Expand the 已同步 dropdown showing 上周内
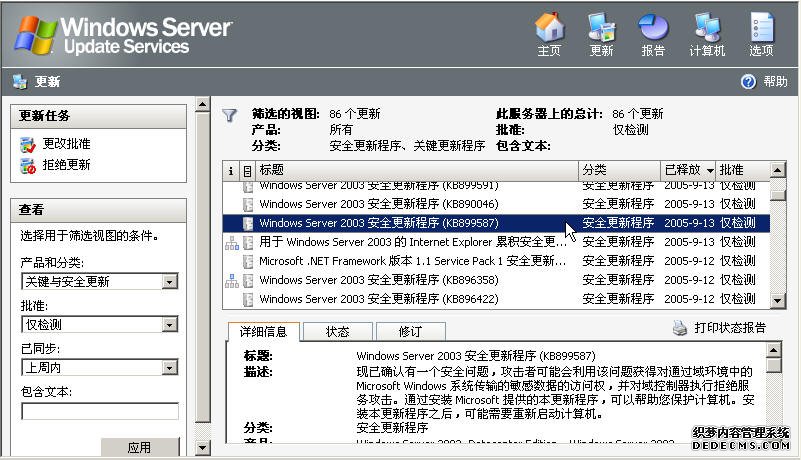801x460 pixels. coord(170,367)
